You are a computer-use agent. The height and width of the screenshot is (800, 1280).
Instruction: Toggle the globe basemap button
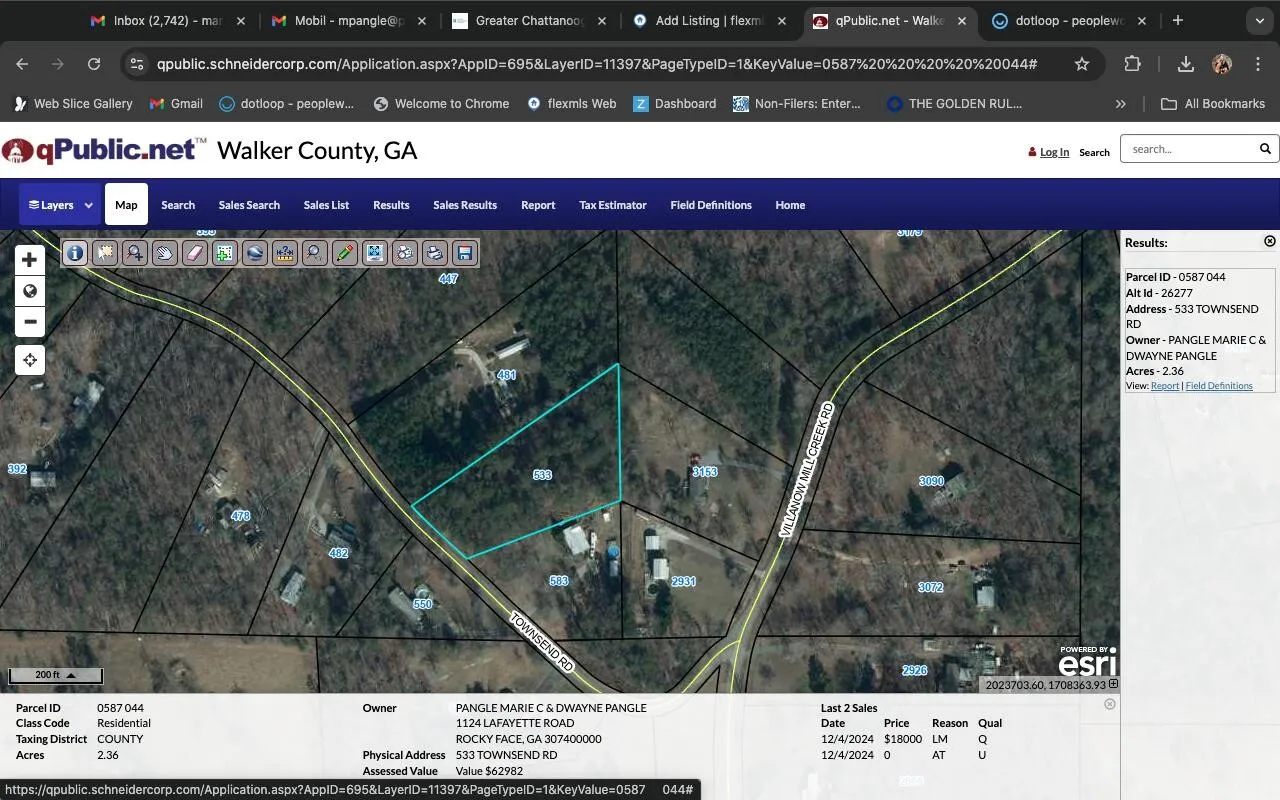tap(30, 291)
